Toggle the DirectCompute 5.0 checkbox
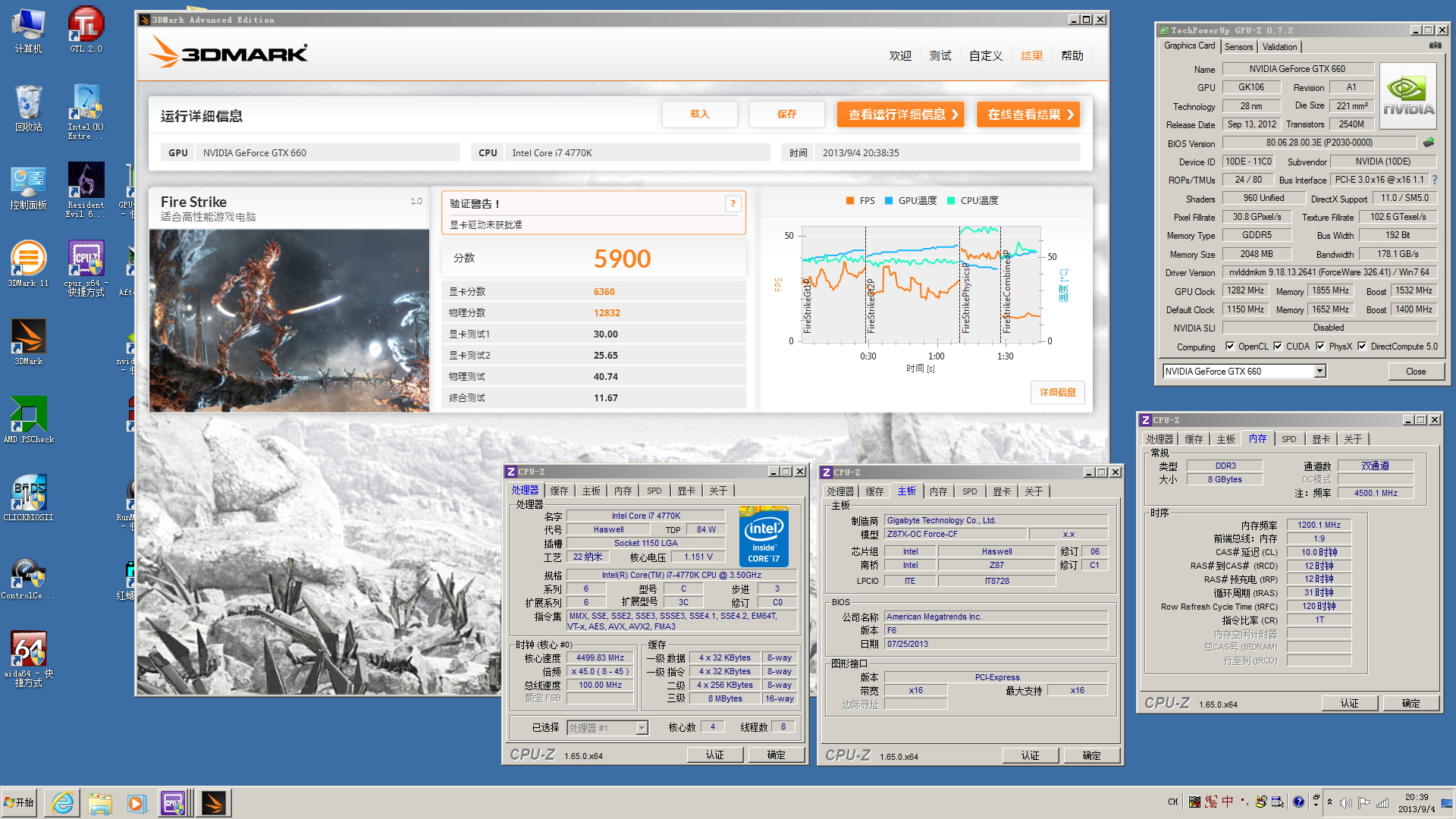The height and width of the screenshot is (819, 1456). (1362, 347)
